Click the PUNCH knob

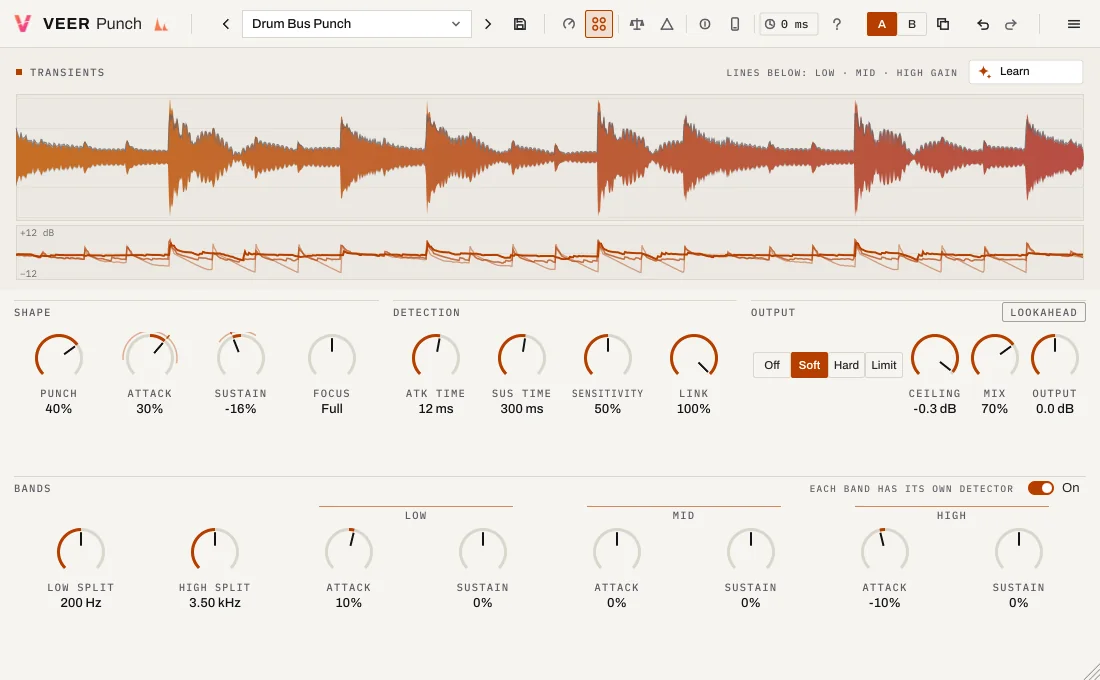[59, 357]
